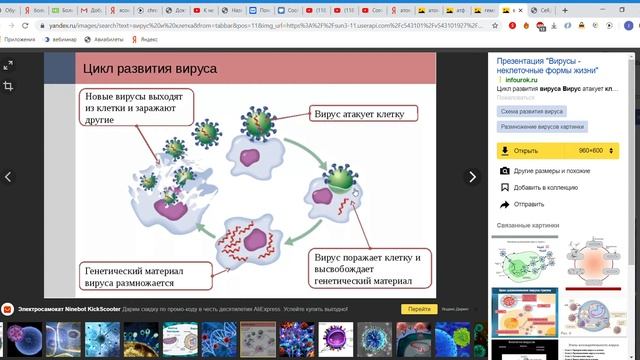Screen dimensions: 640x360
Task: Click Добавить в коллекцию
Action: click(x=546, y=188)
